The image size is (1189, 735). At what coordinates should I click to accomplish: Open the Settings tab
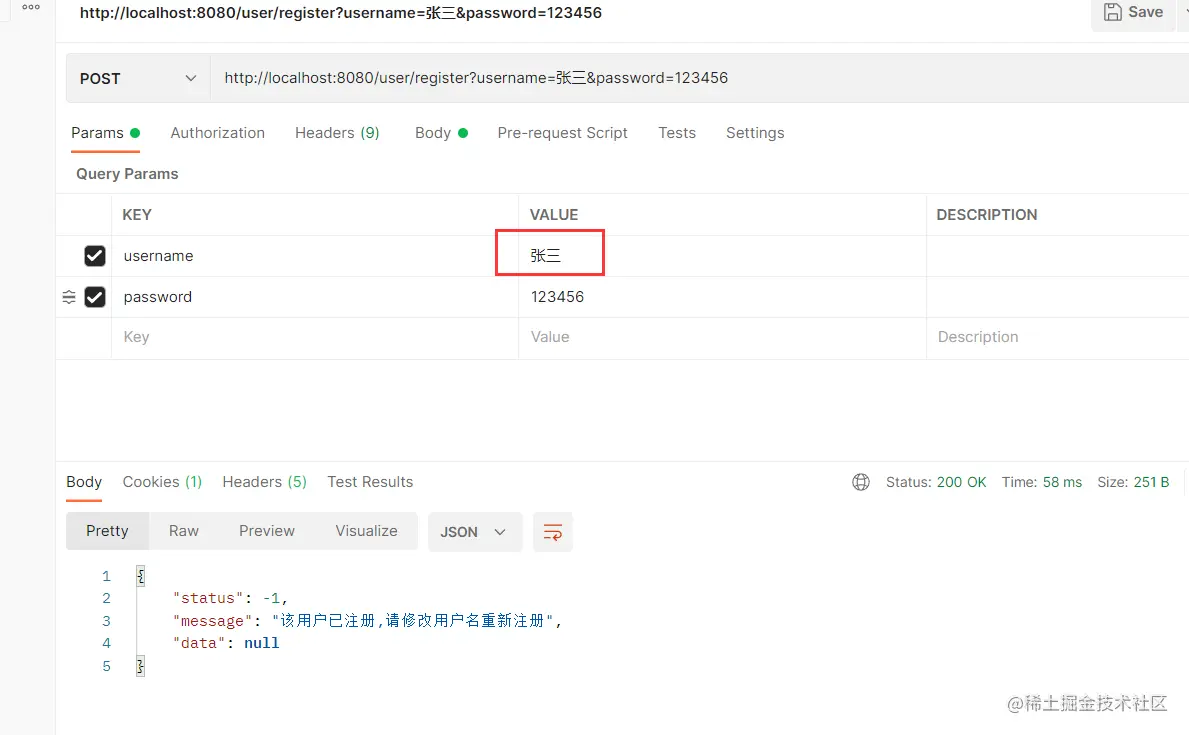click(x=754, y=133)
